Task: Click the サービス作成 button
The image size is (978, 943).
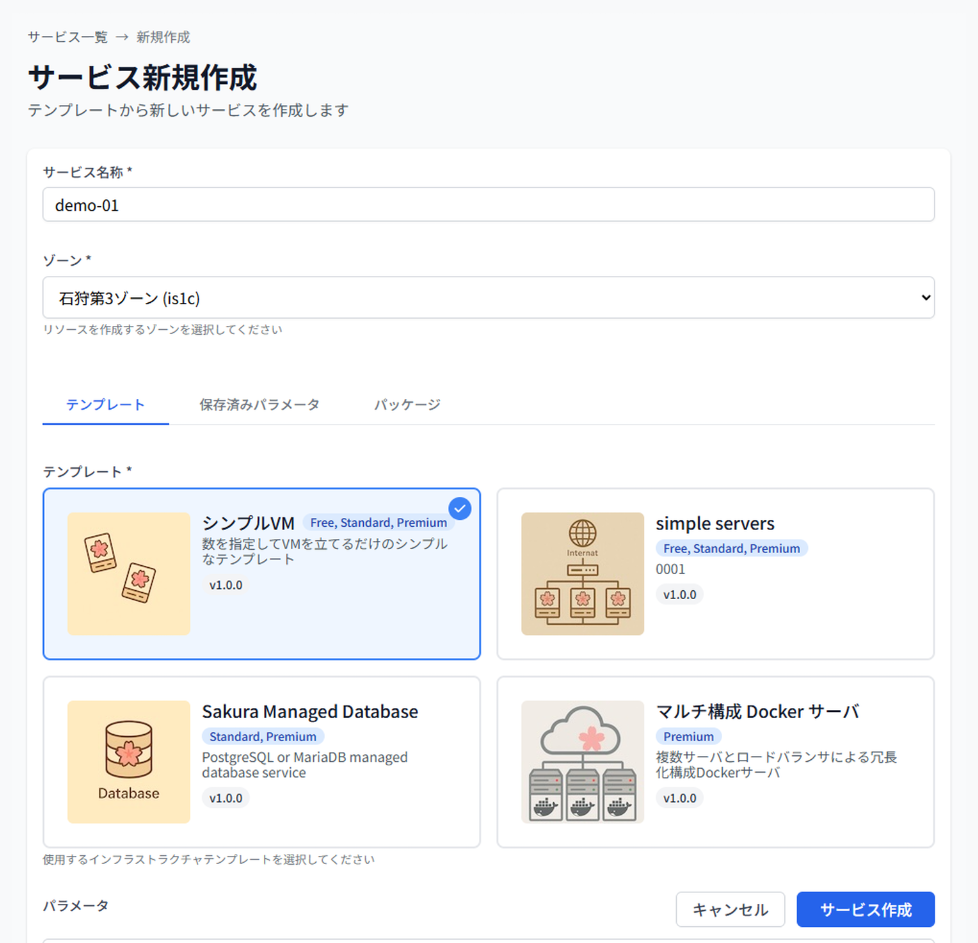Action: [x=866, y=909]
